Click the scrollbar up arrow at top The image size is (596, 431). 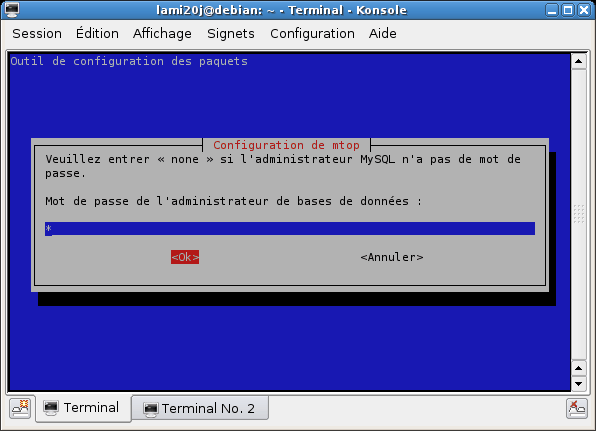tap(579, 61)
